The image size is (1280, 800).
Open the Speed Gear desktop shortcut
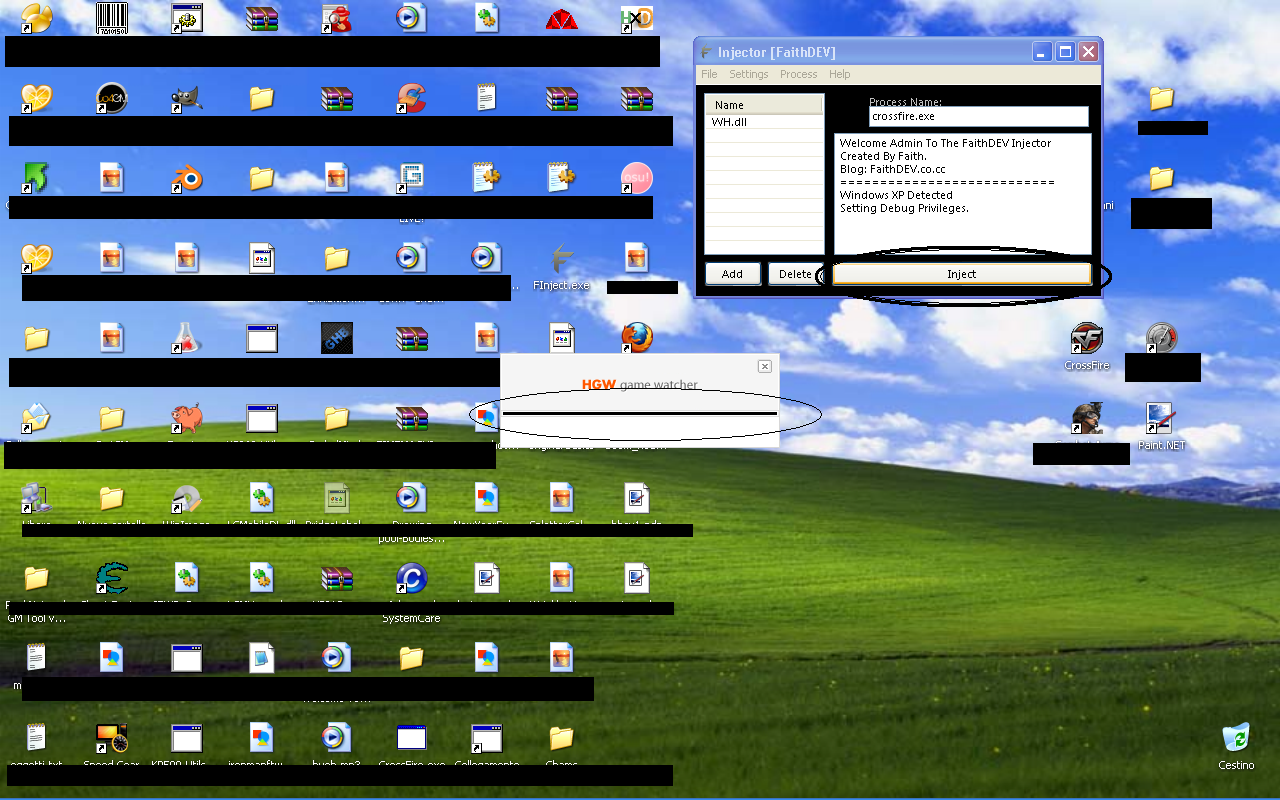111,739
